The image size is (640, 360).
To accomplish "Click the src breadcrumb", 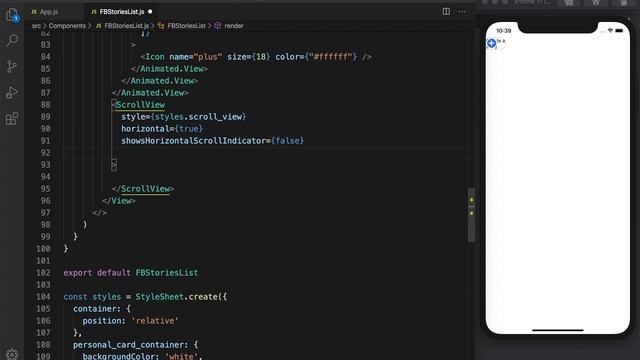I will [x=36, y=26].
